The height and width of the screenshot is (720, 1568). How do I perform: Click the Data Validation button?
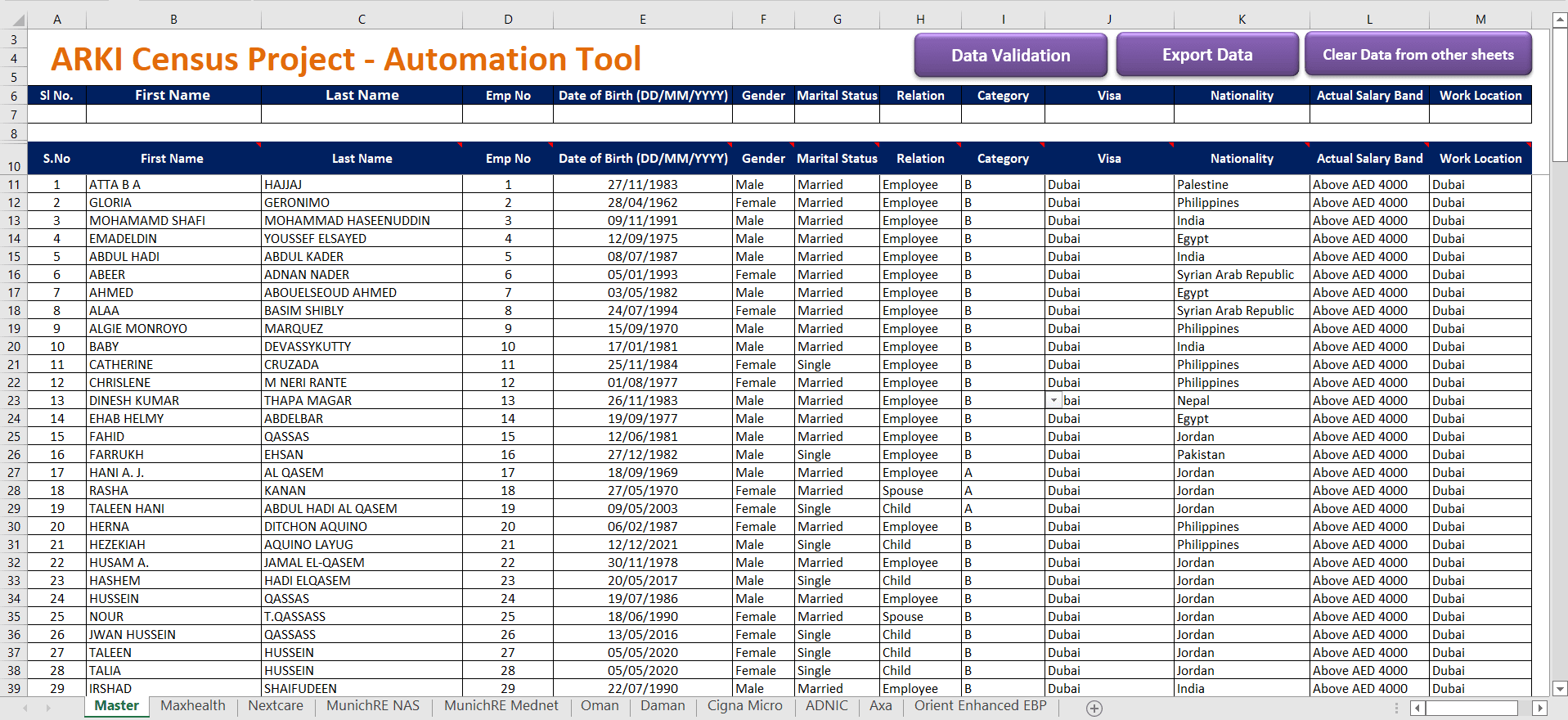pos(1010,55)
